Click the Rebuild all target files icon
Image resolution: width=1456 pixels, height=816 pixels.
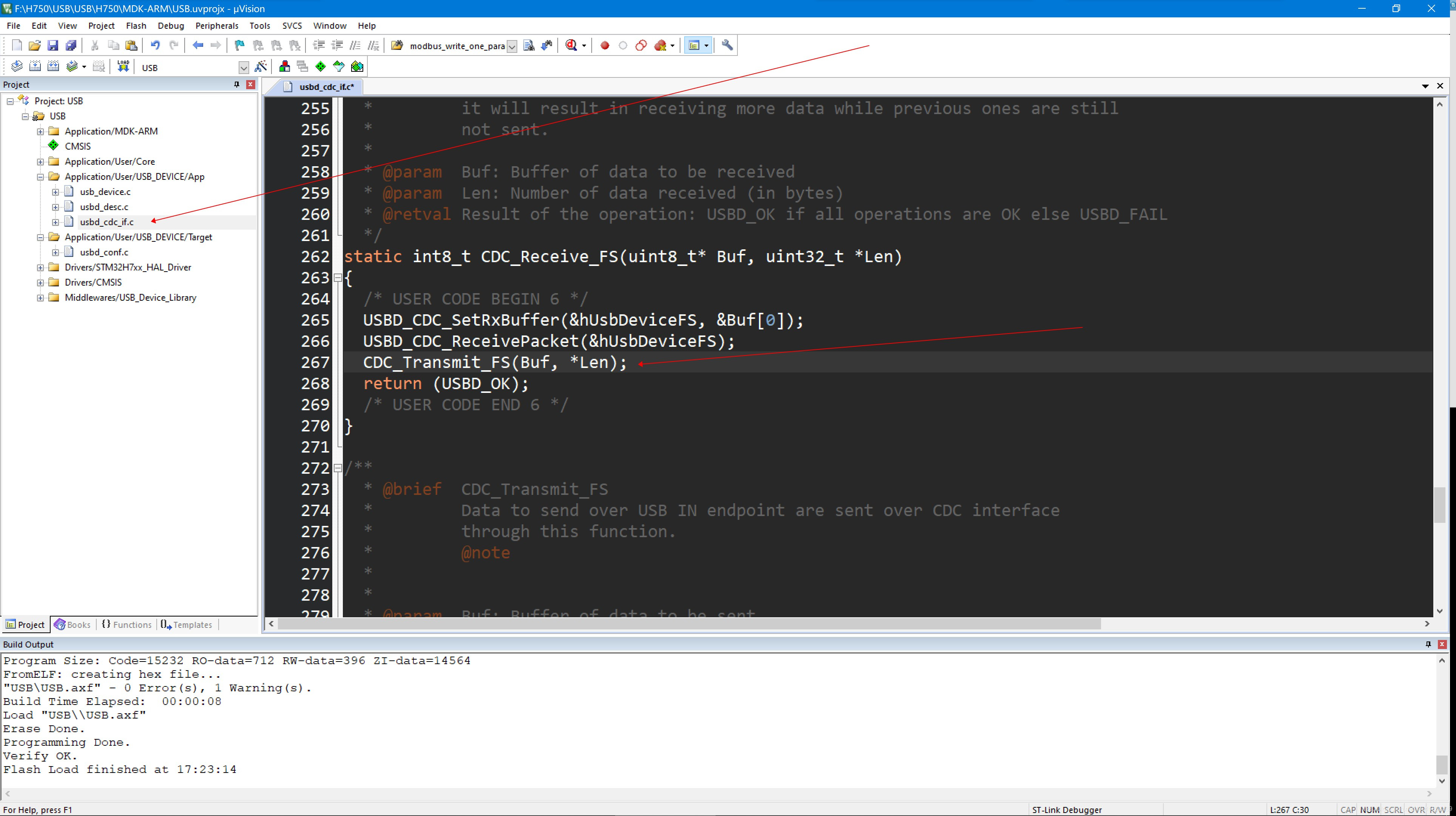click(x=52, y=67)
